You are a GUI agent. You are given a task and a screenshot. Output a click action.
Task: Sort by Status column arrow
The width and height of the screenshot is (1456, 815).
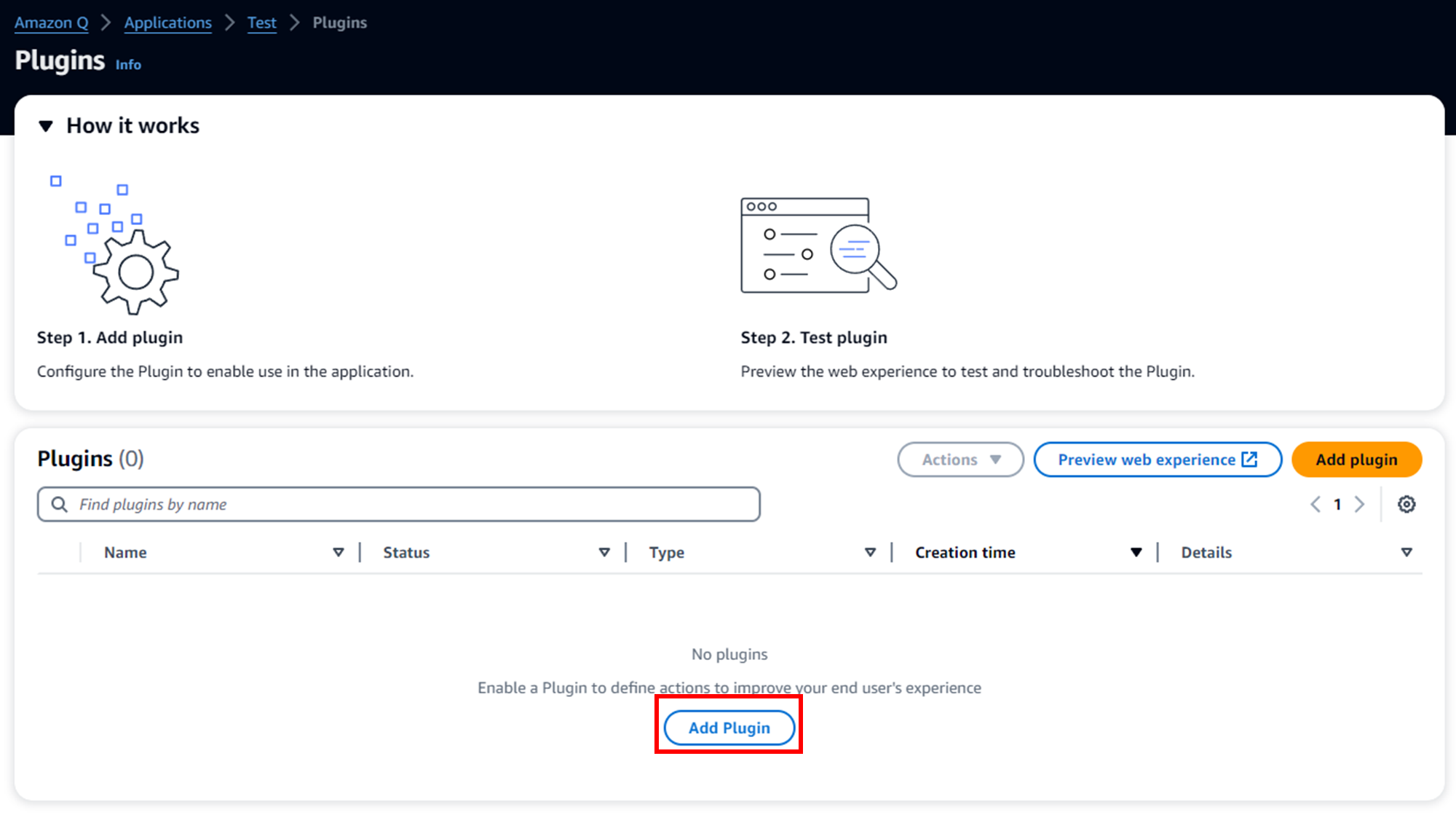604,552
